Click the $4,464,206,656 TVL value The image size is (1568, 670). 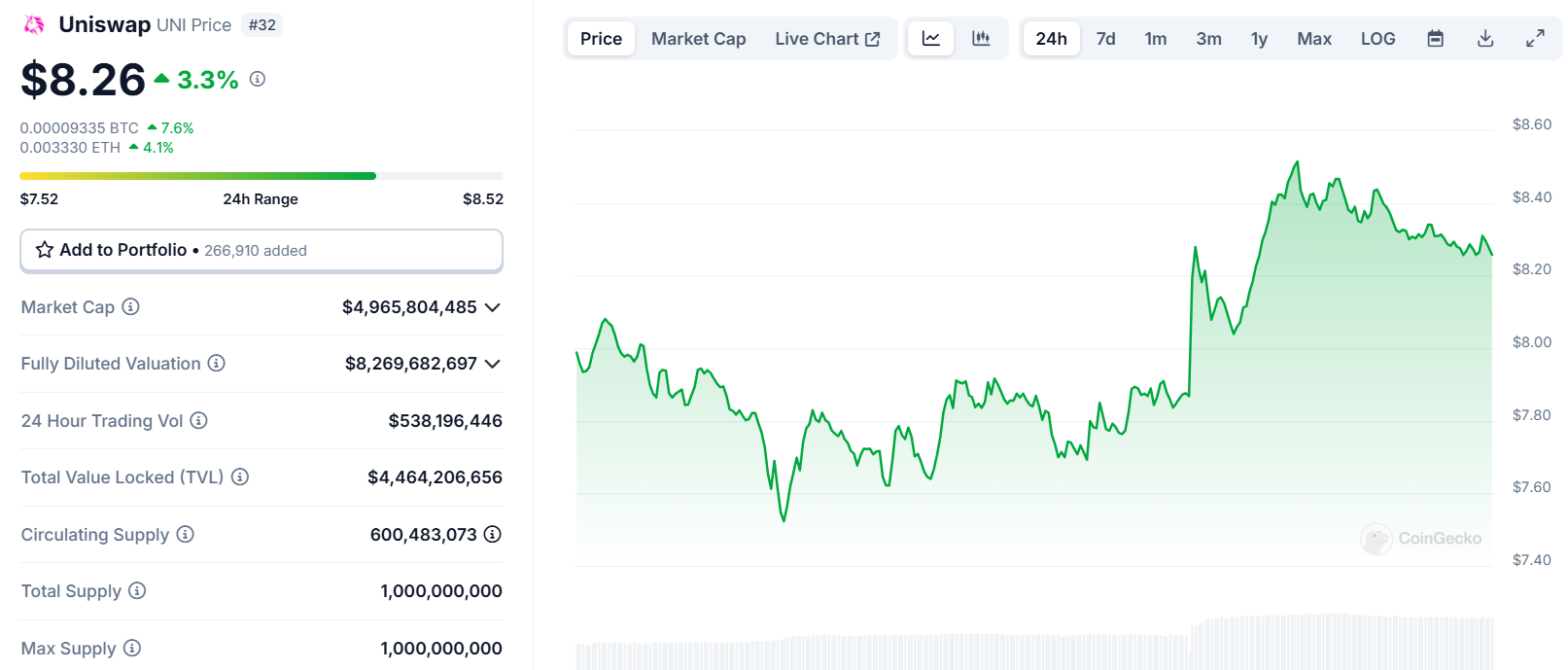pos(435,477)
